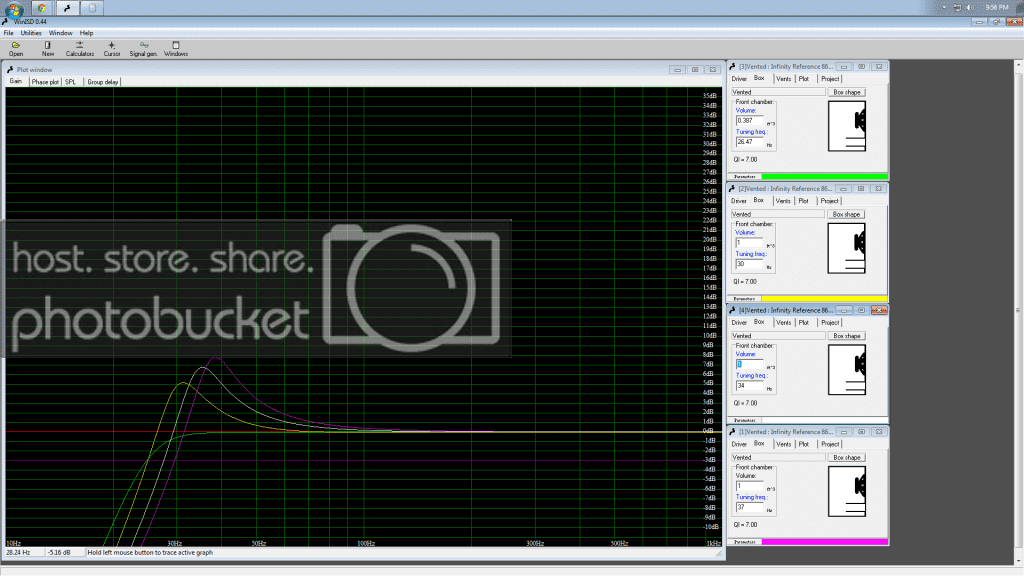This screenshot has height=576, width=1024.
Task: Open the File menu
Action: [x=8, y=33]
